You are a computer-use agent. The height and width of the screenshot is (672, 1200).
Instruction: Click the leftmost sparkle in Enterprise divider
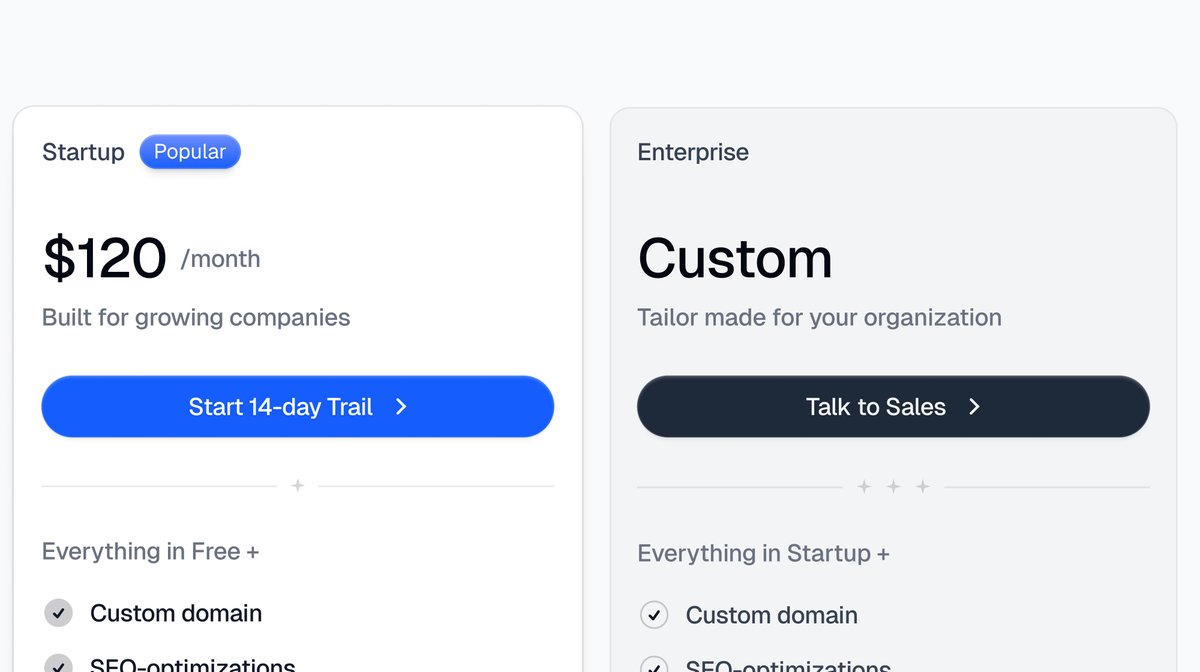point(864,487)
